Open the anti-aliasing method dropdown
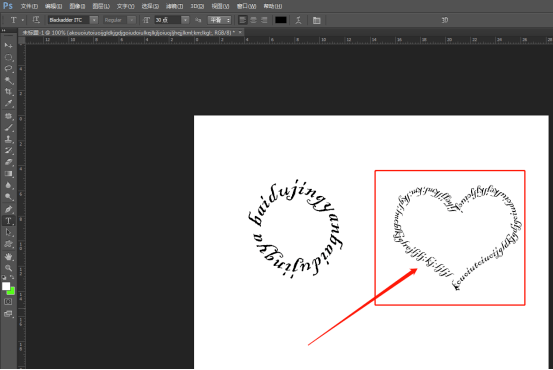The image size is (553, 370). pyautogui.click(x=219, y=20)
